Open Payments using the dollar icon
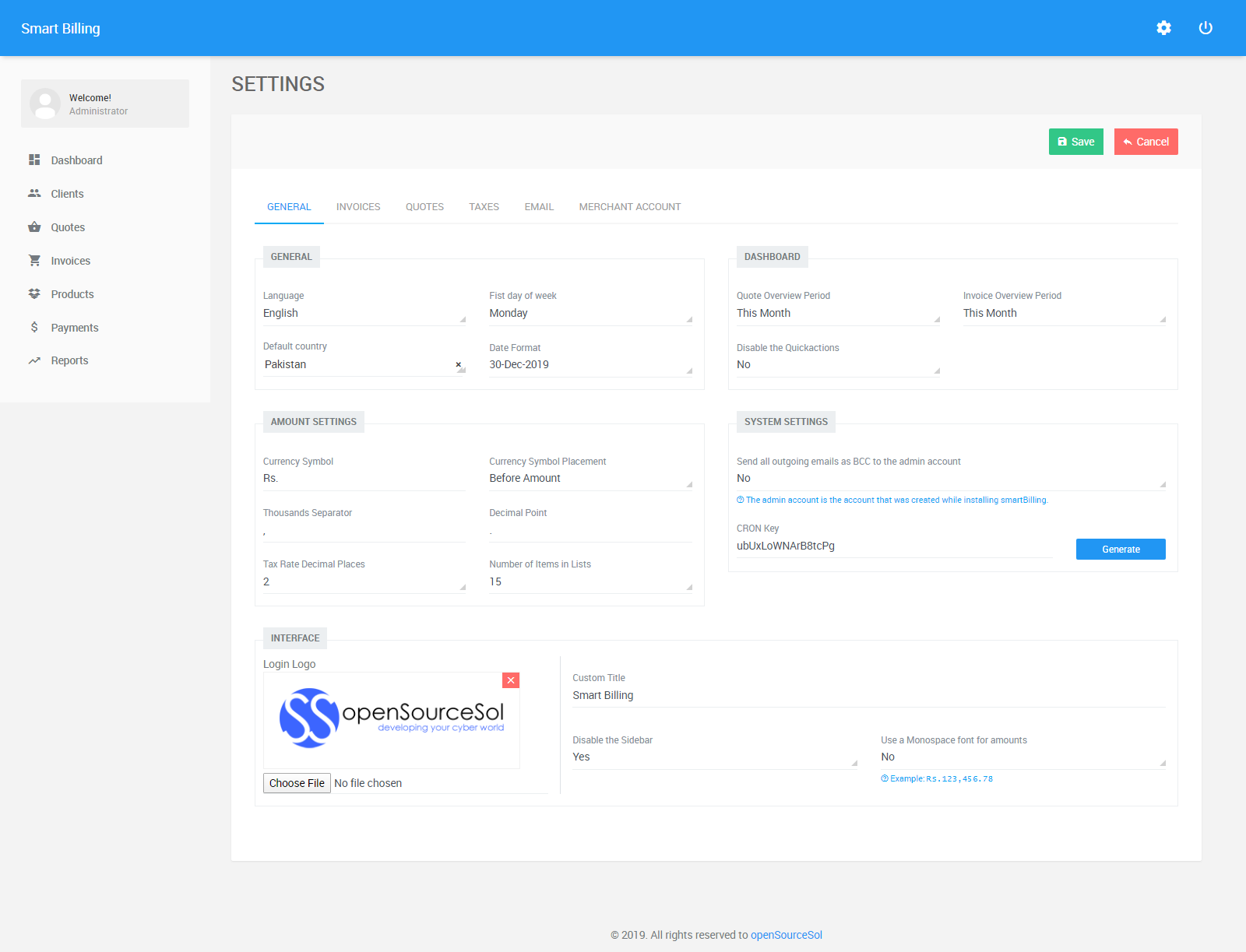 (x=34, y=327)
